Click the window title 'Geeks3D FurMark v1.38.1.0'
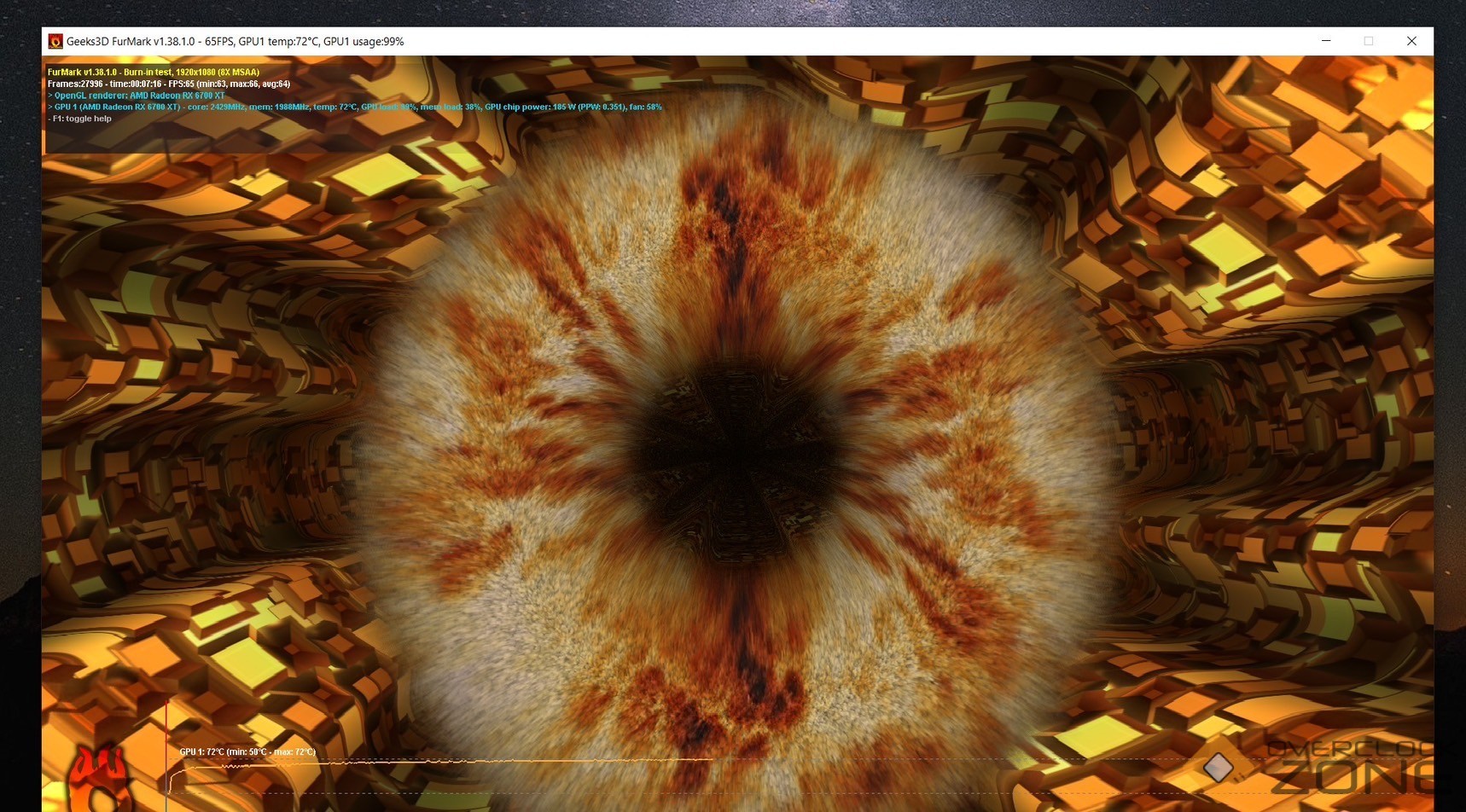This screenshot has height=812, width=1466. [x=131, y=41]
